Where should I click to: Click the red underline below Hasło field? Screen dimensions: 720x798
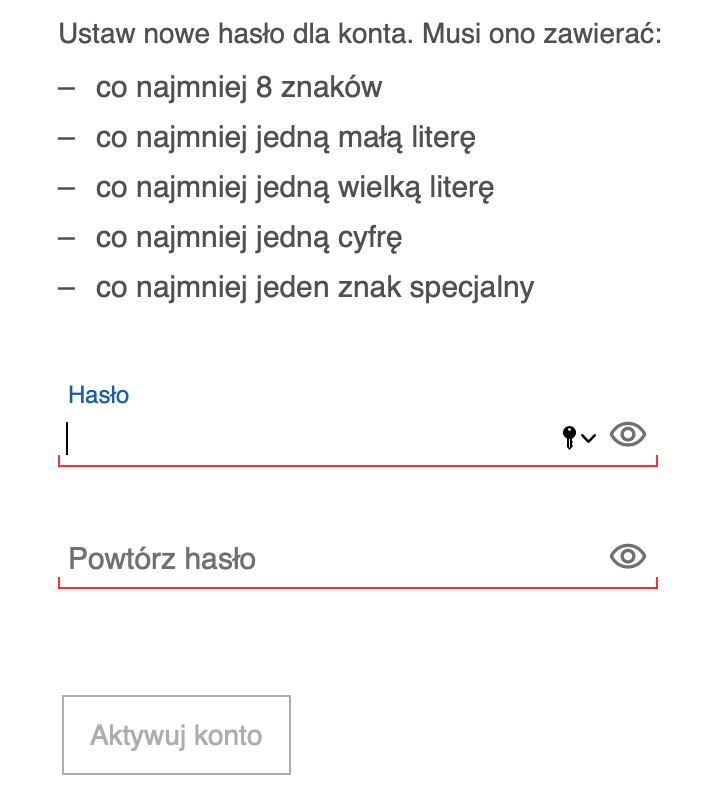pos(358,465)
